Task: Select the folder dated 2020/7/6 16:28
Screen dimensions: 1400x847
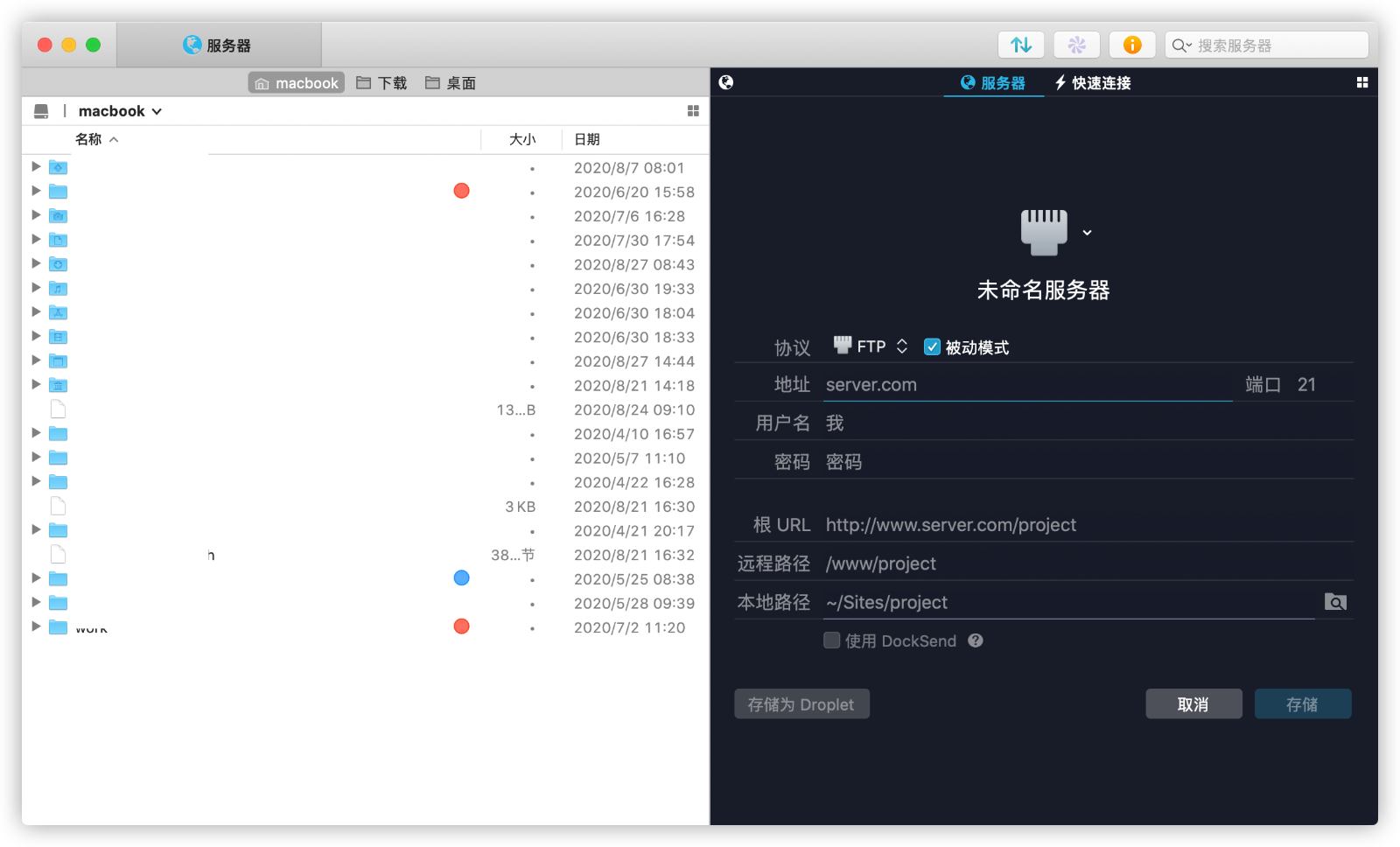Action: point(59,216)
